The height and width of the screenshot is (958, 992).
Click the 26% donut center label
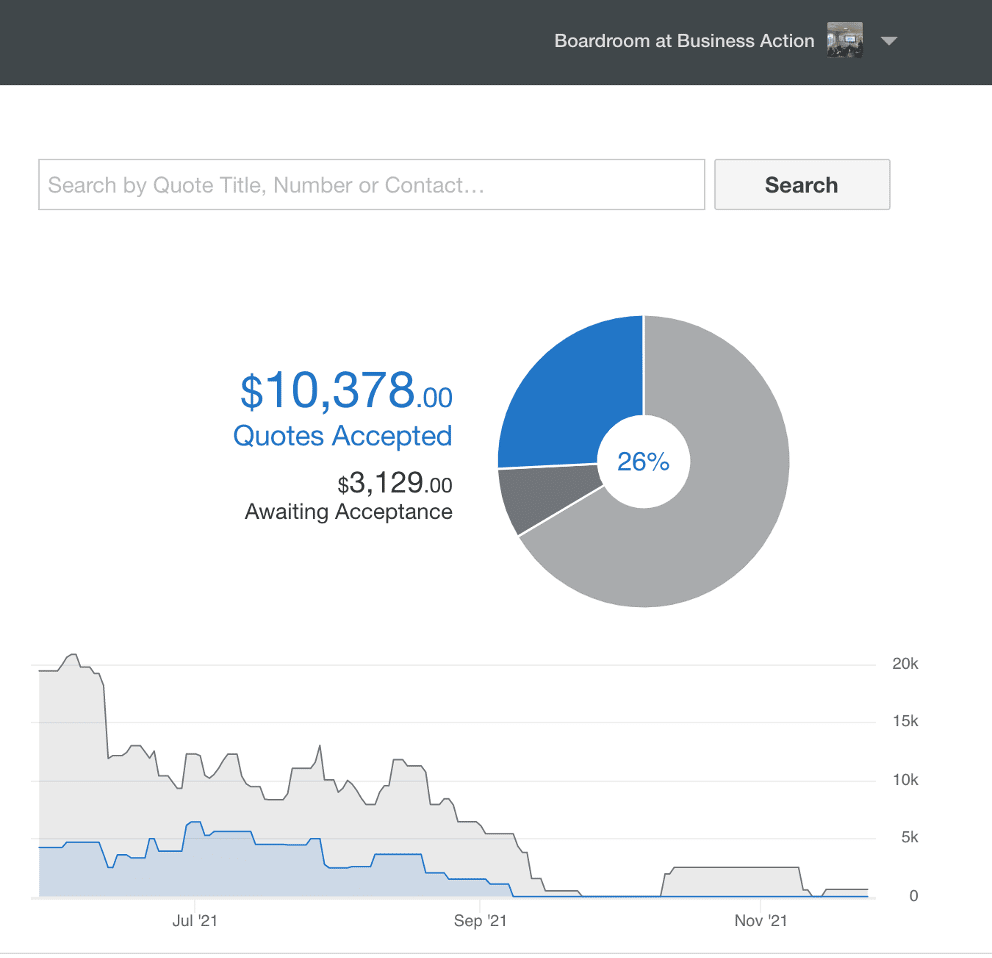click(643, 461)
